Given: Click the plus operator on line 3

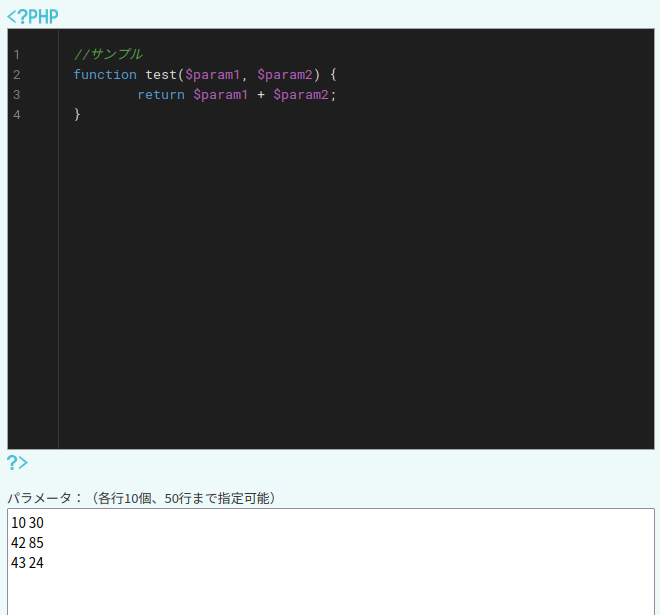Looking at the screenshot, I should (261, 95).
